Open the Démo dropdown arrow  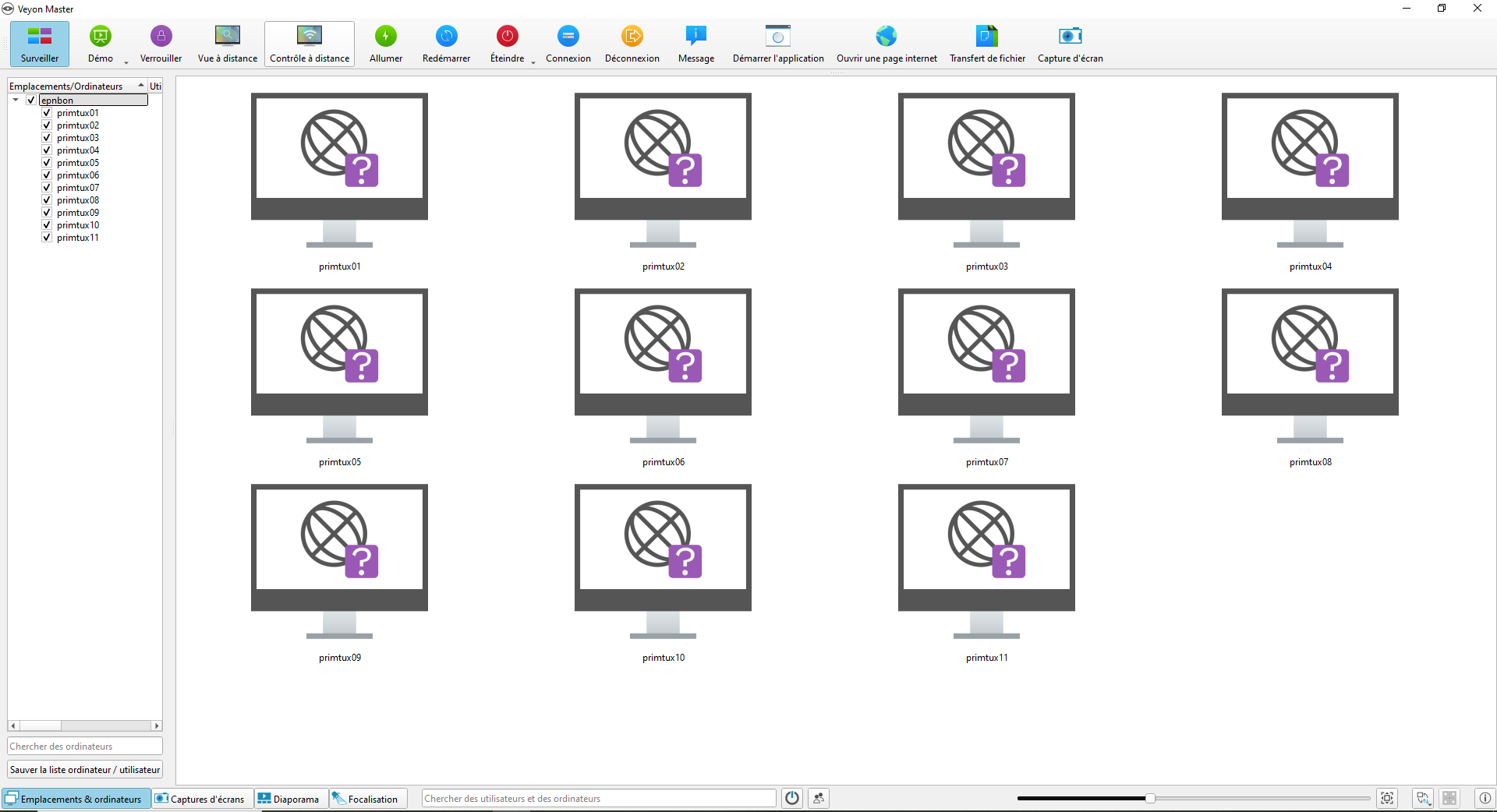(126, 62)
